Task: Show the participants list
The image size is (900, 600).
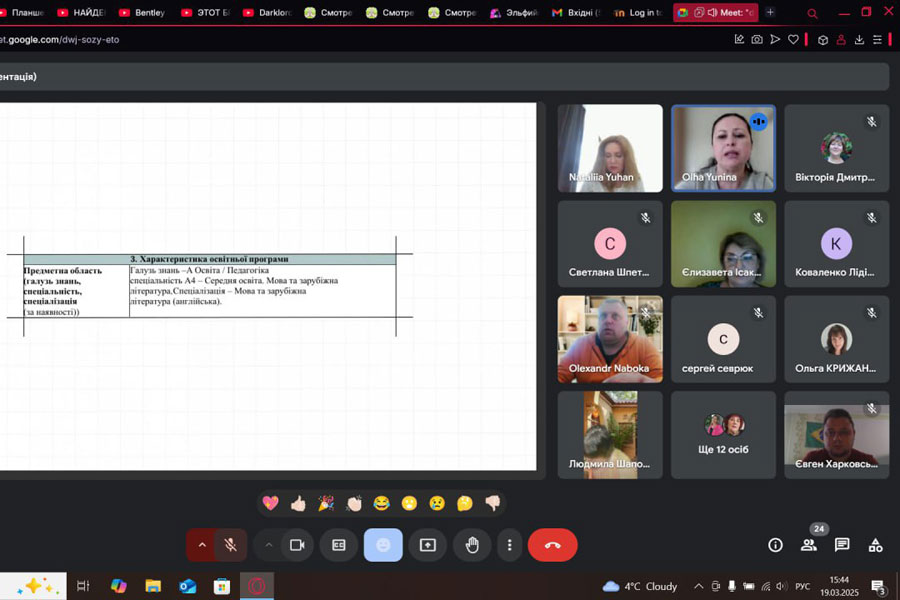Action: 809,545
